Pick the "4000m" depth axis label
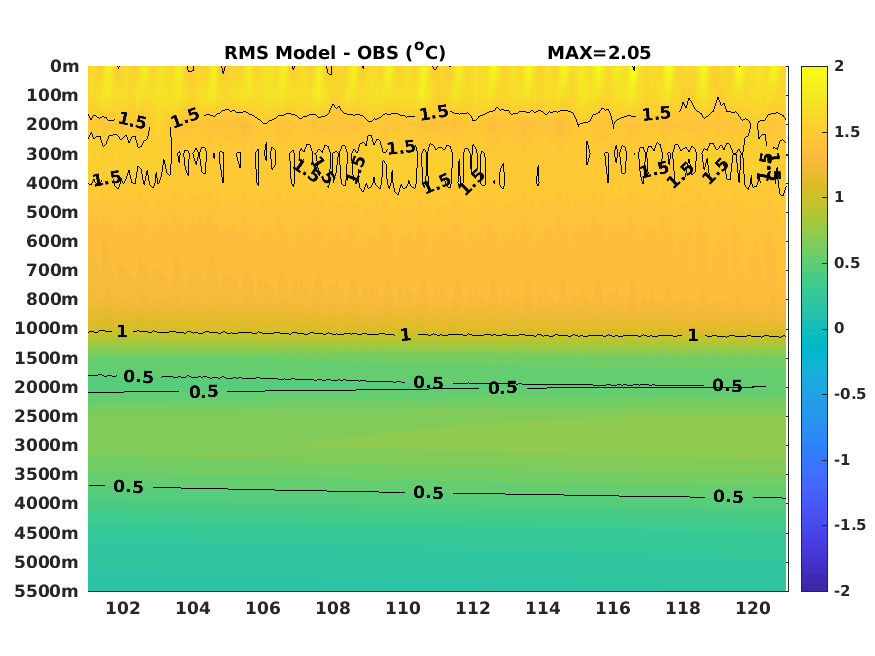The image size is (875, 656). pos(47,503)
